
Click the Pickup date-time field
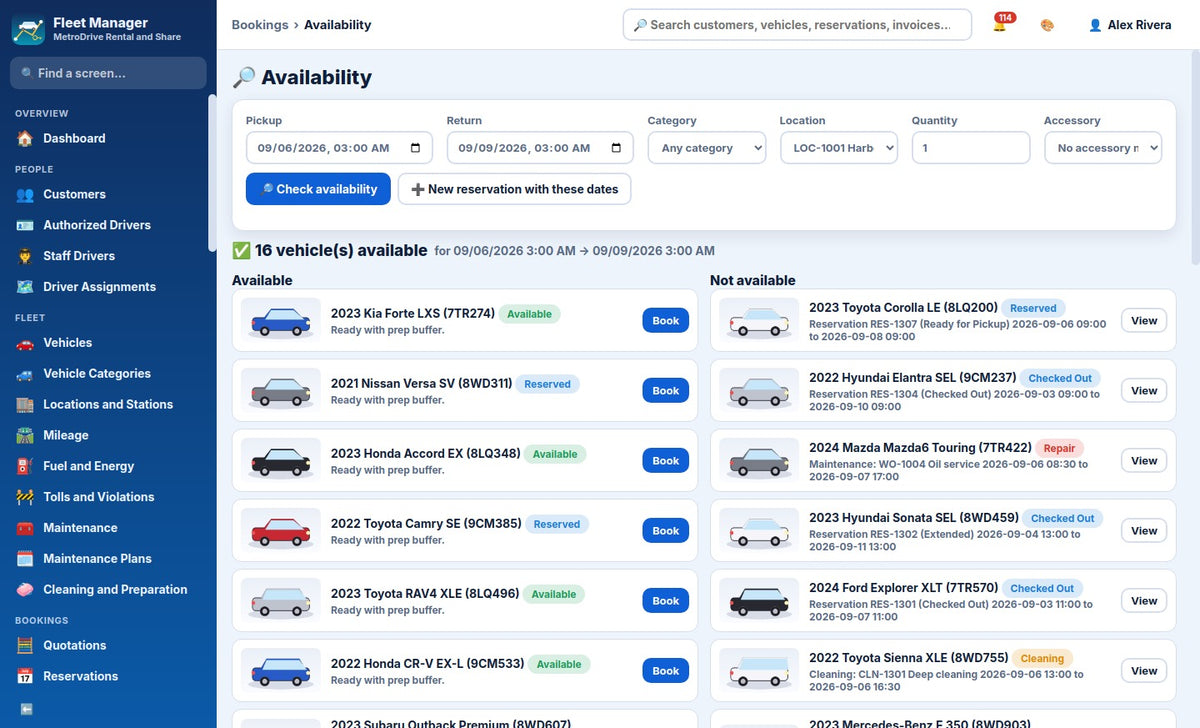coord(339,148)
